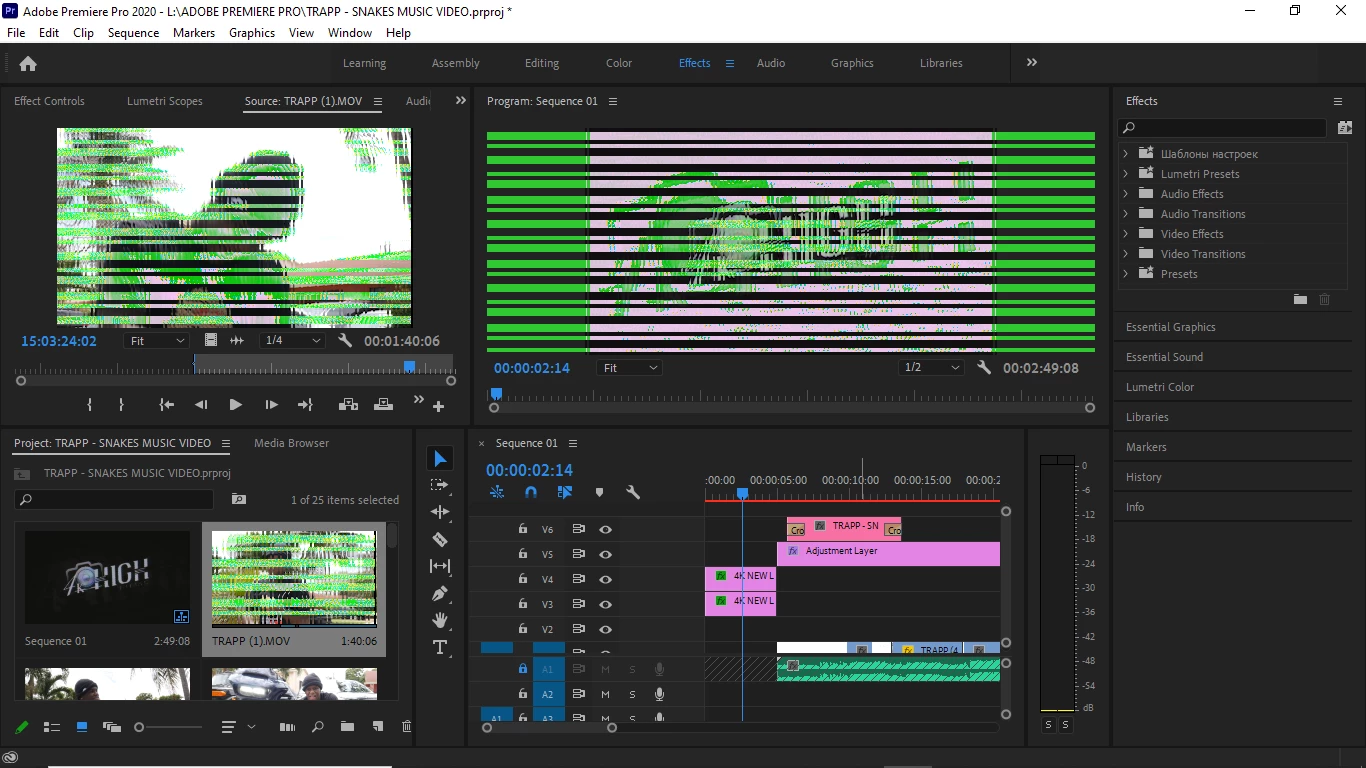Add marker in the timeline

(x=599, y=492)
